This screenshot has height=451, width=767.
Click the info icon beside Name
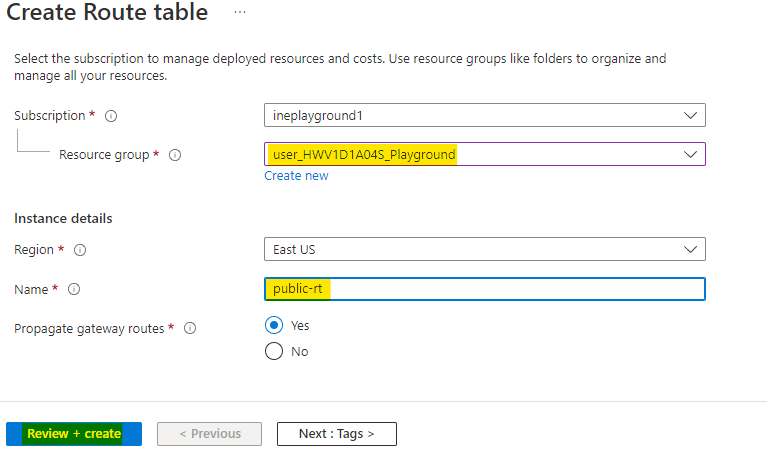click(x=74, y=289)
